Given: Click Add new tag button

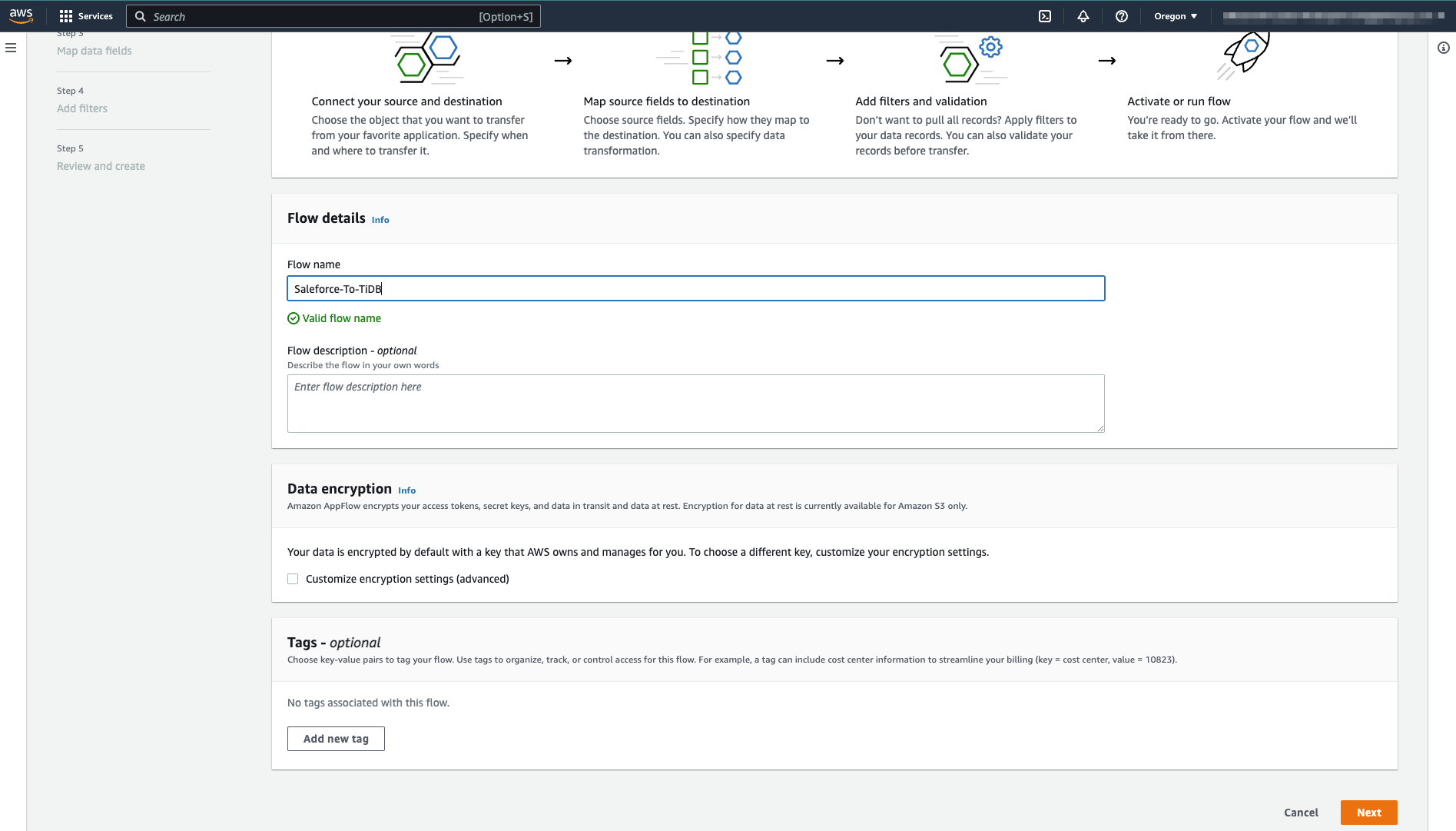Looking at the screenshot, I should click(x=336, y=739).
